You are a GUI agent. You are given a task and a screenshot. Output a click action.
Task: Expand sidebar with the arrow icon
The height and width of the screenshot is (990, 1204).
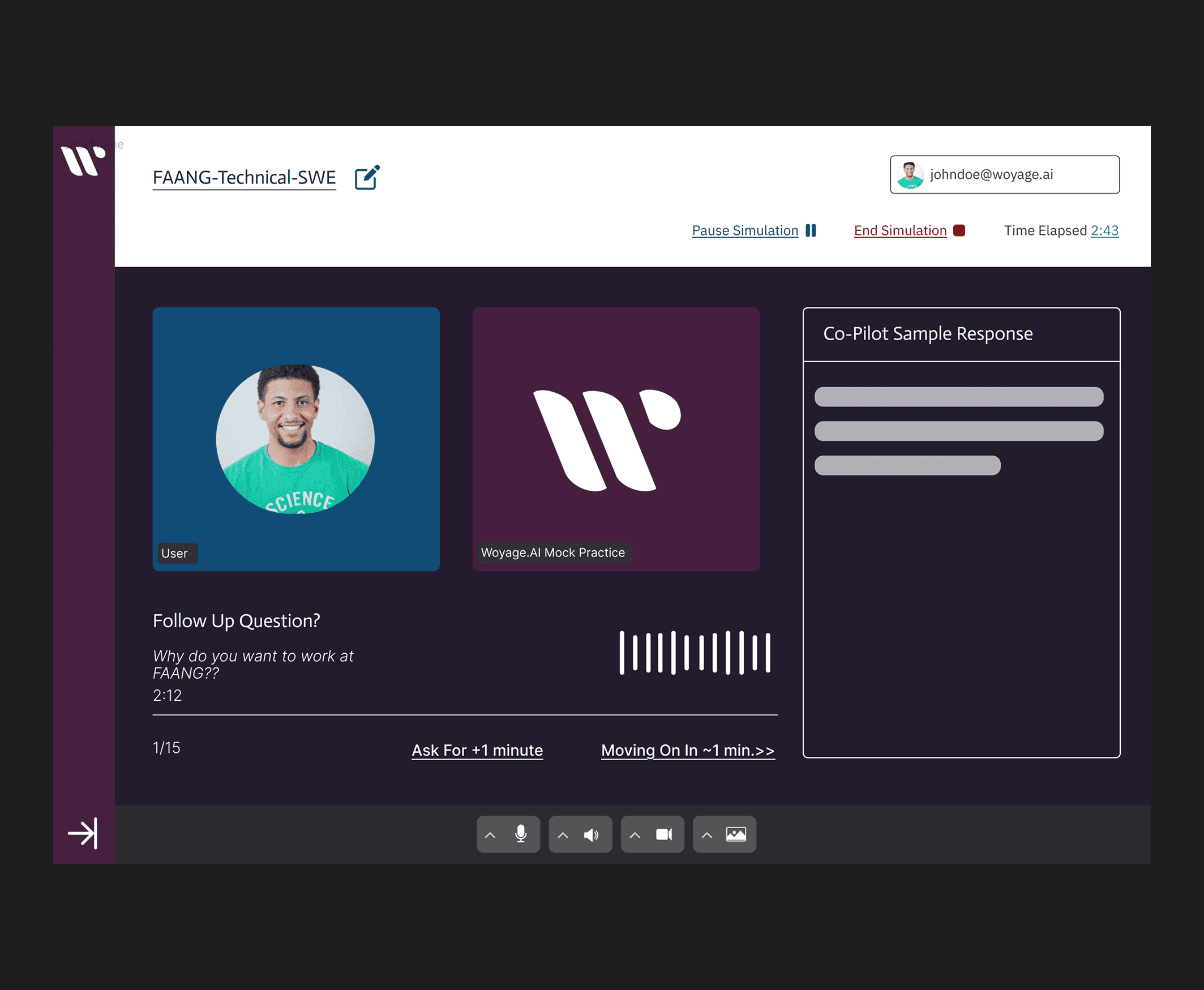83,833
